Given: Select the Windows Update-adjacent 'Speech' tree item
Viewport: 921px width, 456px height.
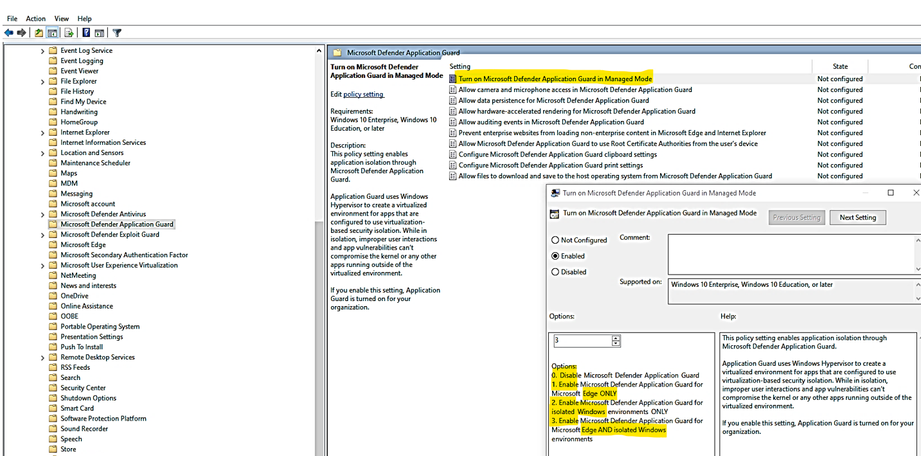Looking at the screenshot, I should [71, 439].
